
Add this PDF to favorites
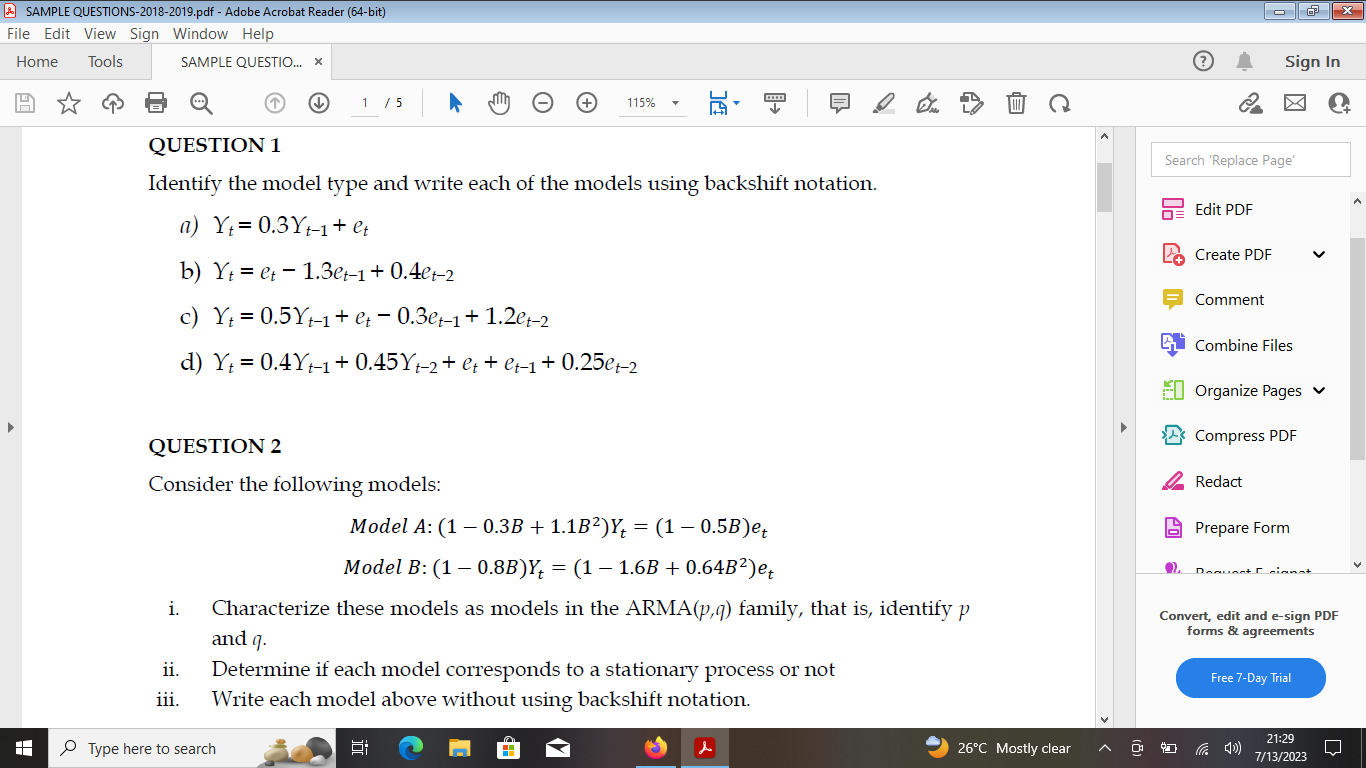pyautogui.click(x=68, y=103)
